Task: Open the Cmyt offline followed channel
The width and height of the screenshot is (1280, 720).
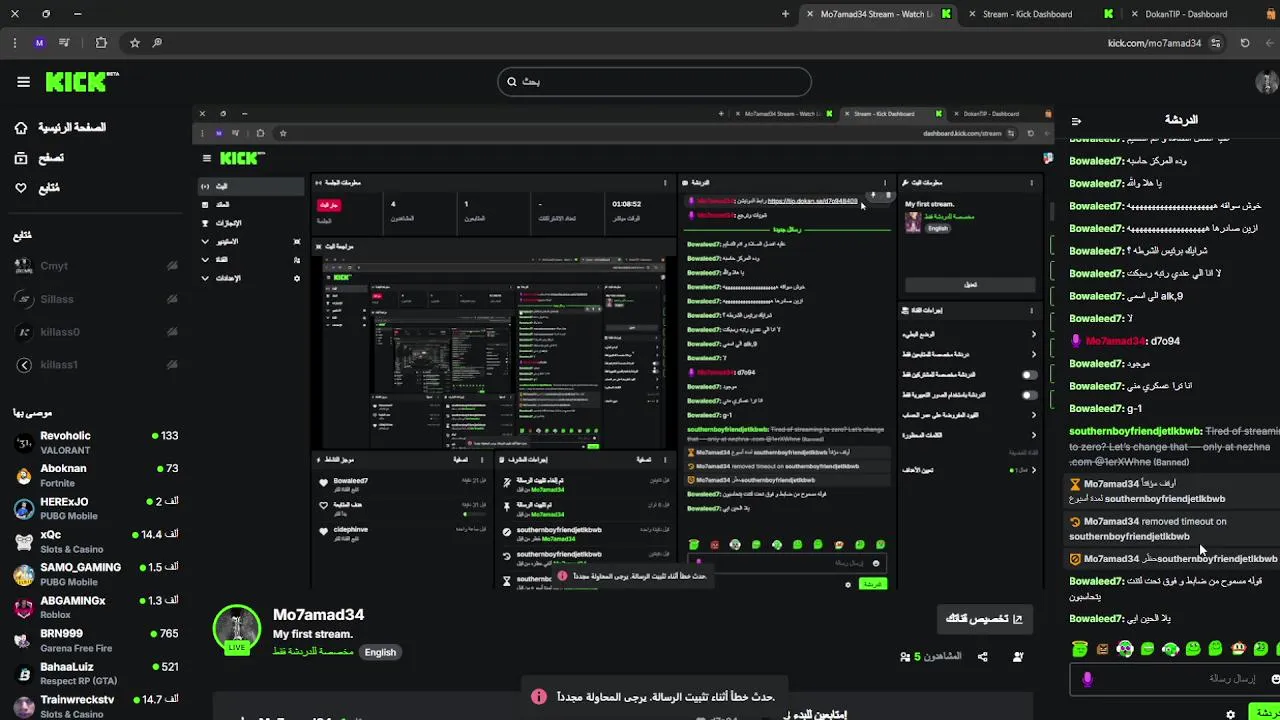Action: (x=96, y=266)
